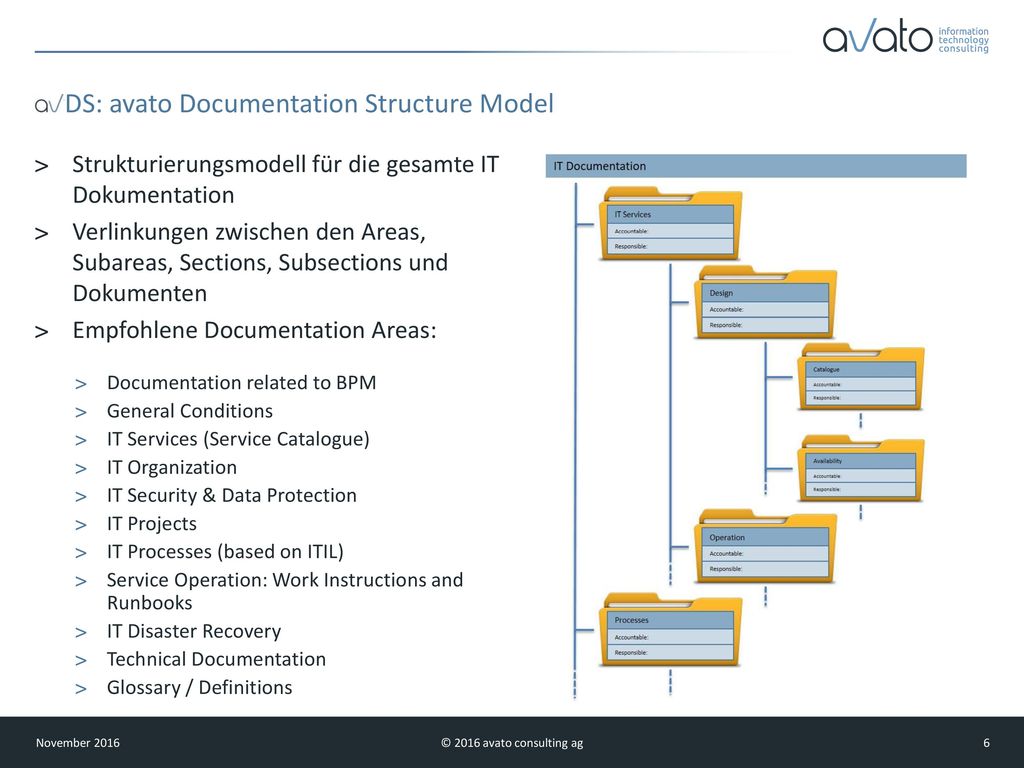1024x768 pixels.
Task: Click the IT Services folder icon
Action: point(671,223)
